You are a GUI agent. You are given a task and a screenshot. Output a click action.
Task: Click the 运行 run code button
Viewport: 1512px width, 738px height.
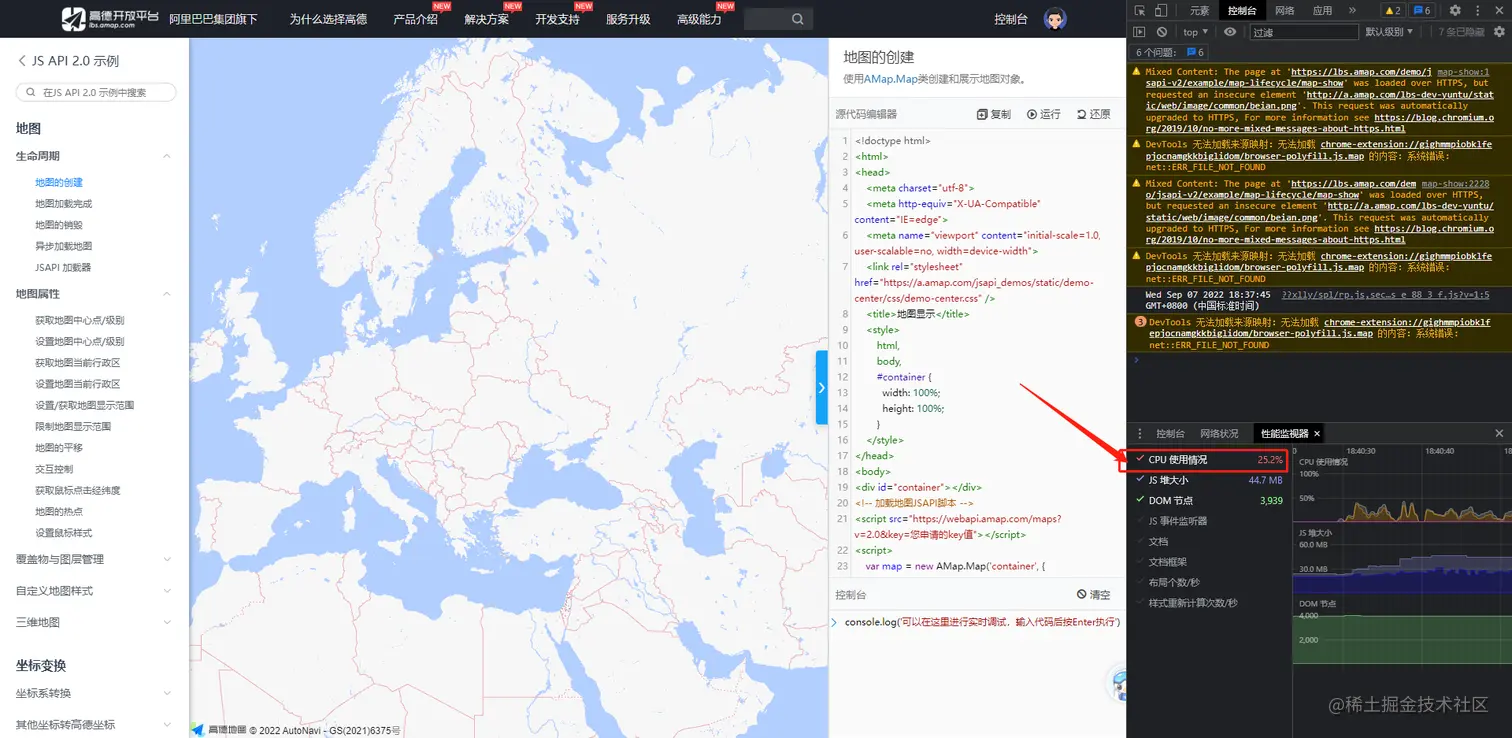[x=1043, y=114]
